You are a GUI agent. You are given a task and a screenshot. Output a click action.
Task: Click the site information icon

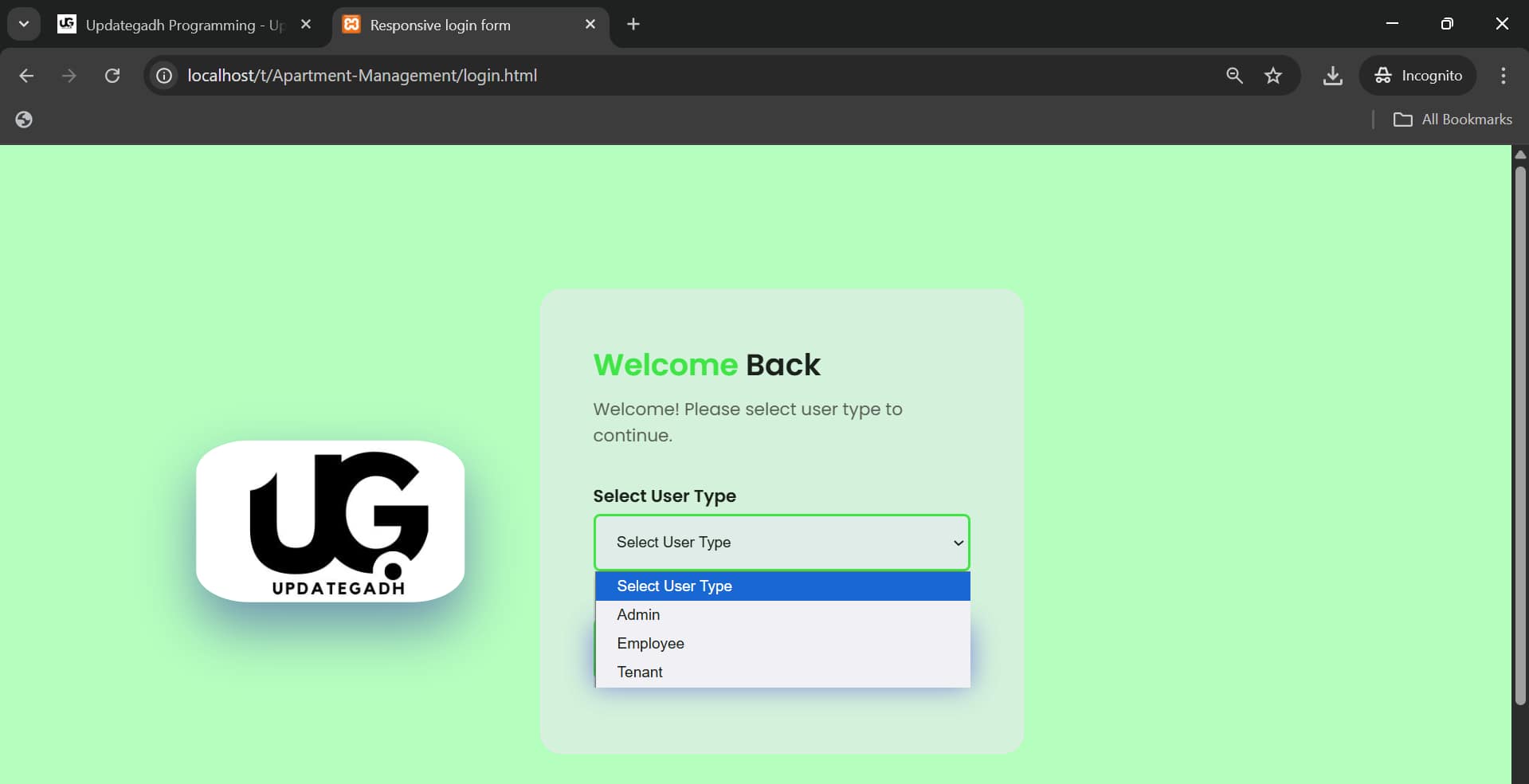(164, 76)
